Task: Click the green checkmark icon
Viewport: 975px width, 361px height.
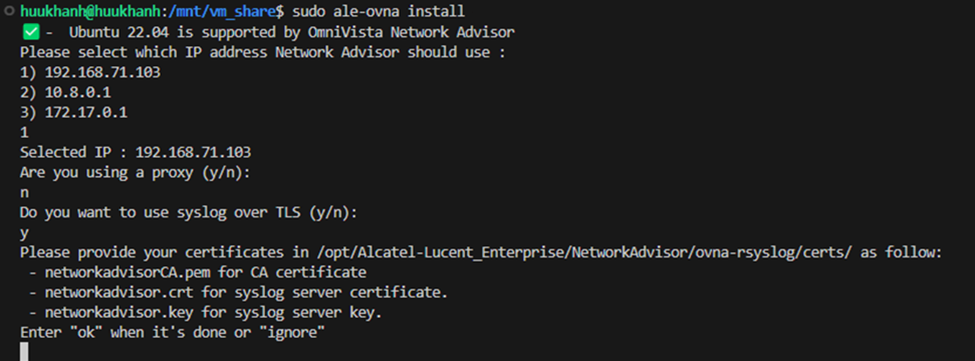Action: (30, 32)
